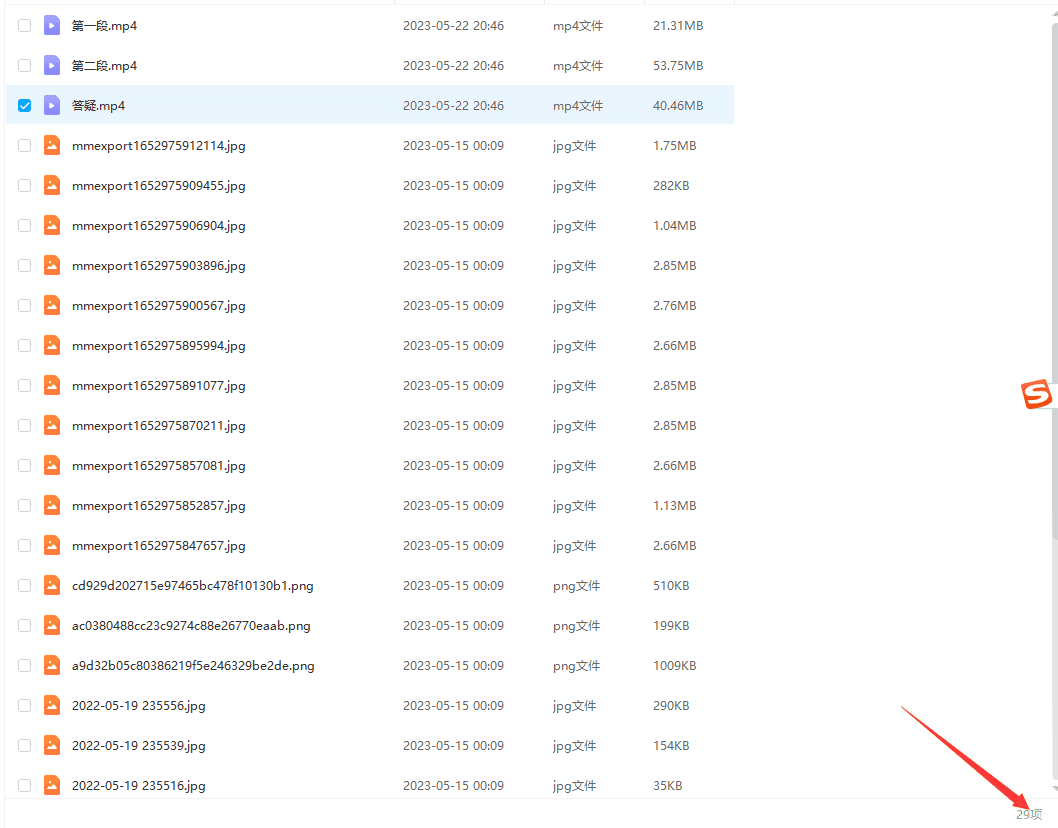Image resolution: width=1058 pixels, height=828 pixels.
Task: Check the box for 第一段.mp4
Action: point(25,26)
